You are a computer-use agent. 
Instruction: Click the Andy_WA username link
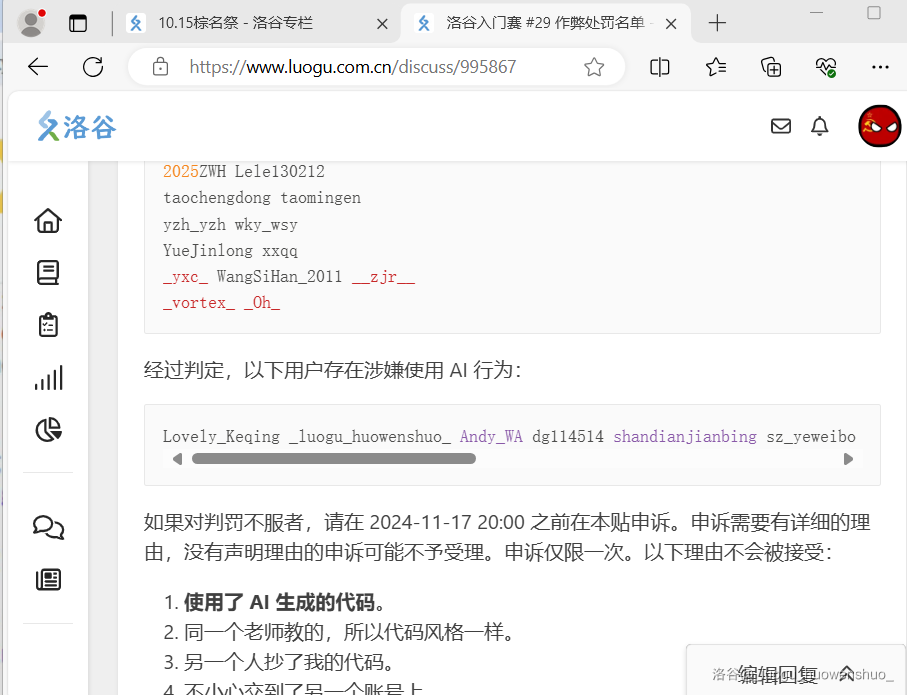[x=491, y=437]
